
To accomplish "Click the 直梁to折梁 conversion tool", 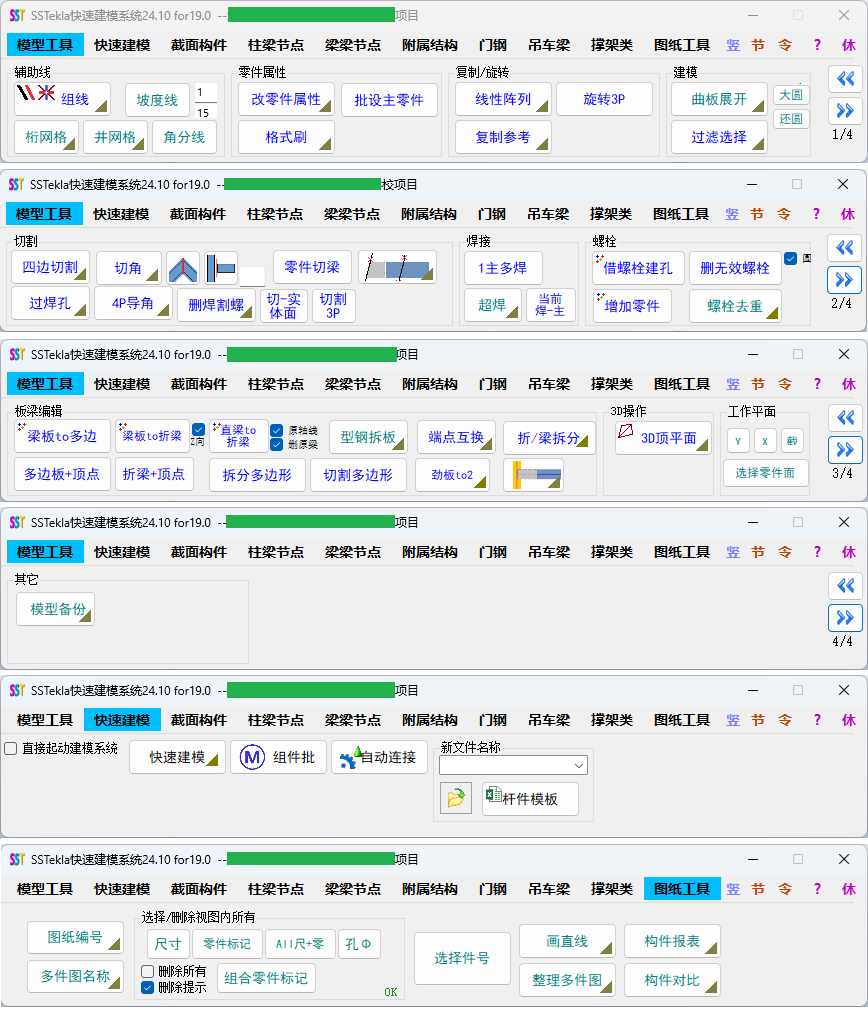I will 238,436.
